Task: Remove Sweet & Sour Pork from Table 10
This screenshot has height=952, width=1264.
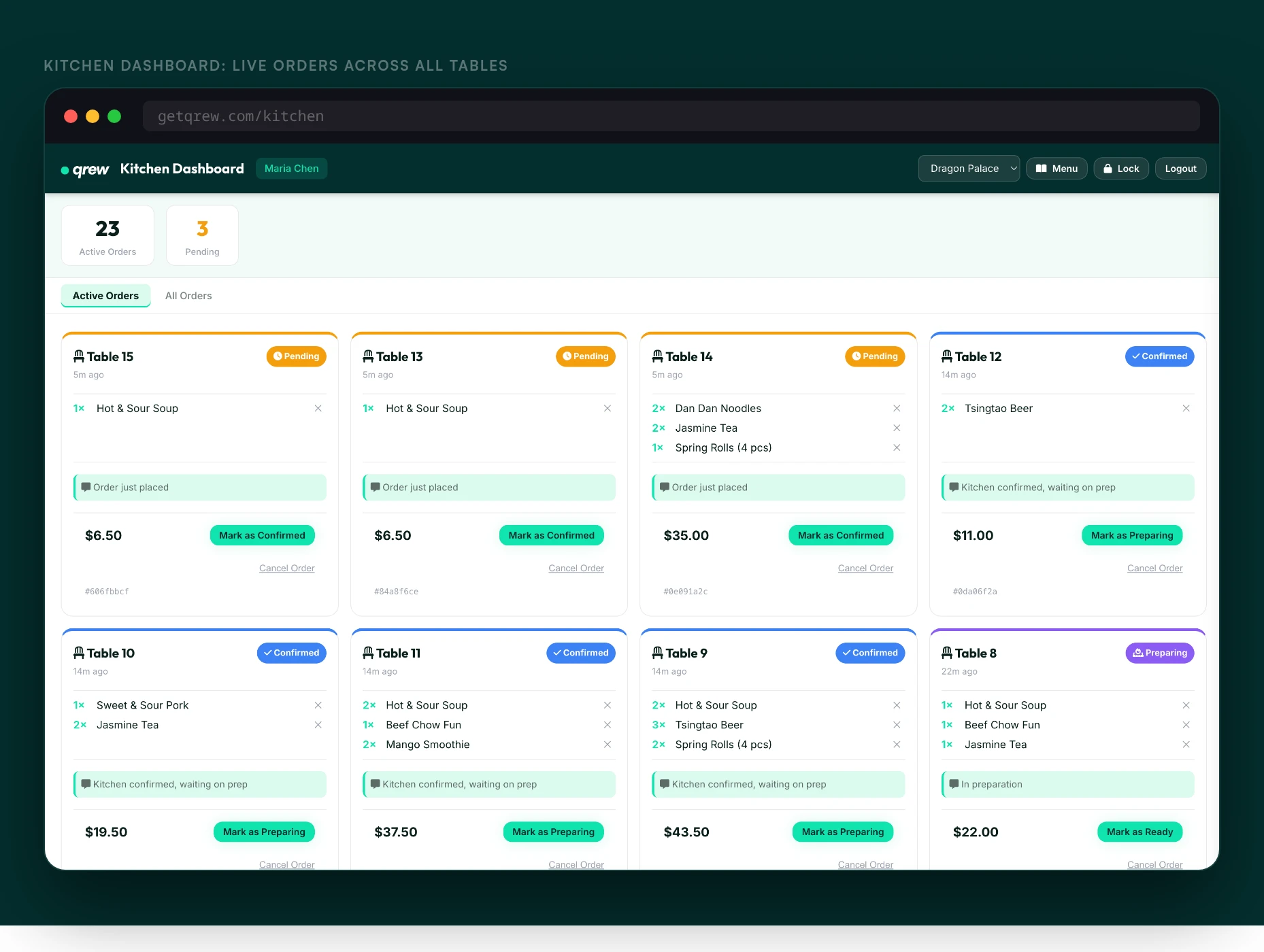Action: (318, 705)
